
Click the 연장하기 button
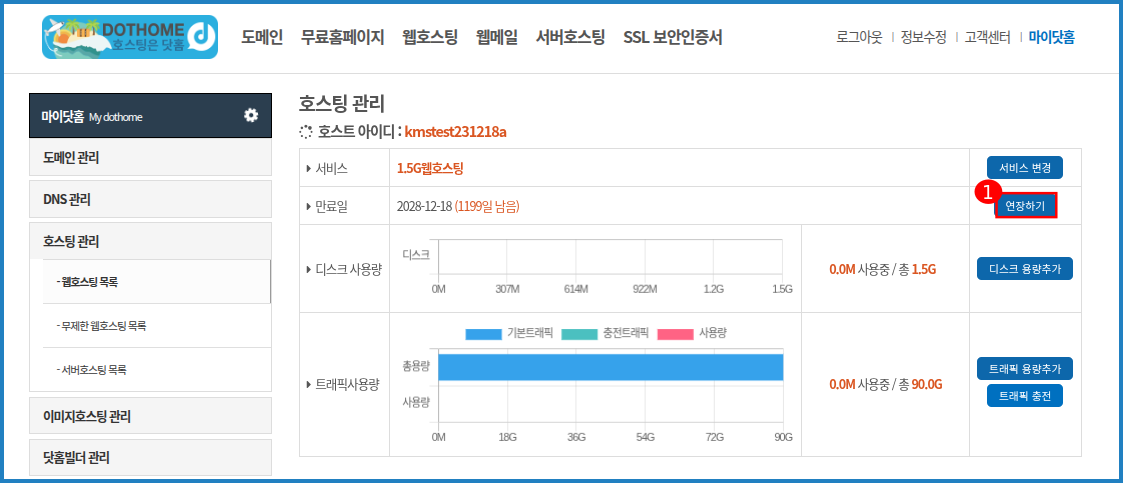[x=1025, y=206]
